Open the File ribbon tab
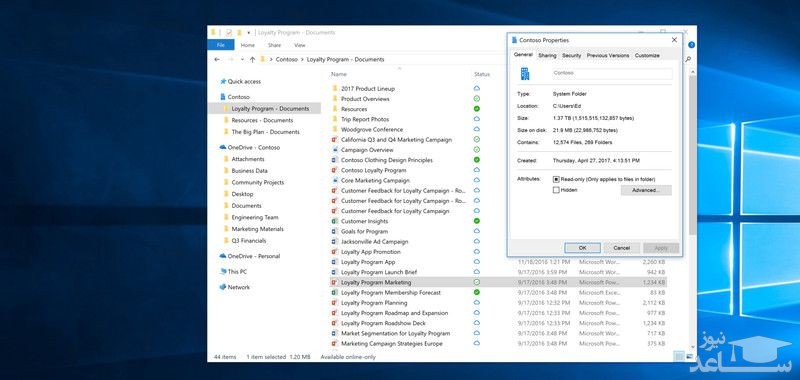 pyautogui.click(x=221, y=45)
